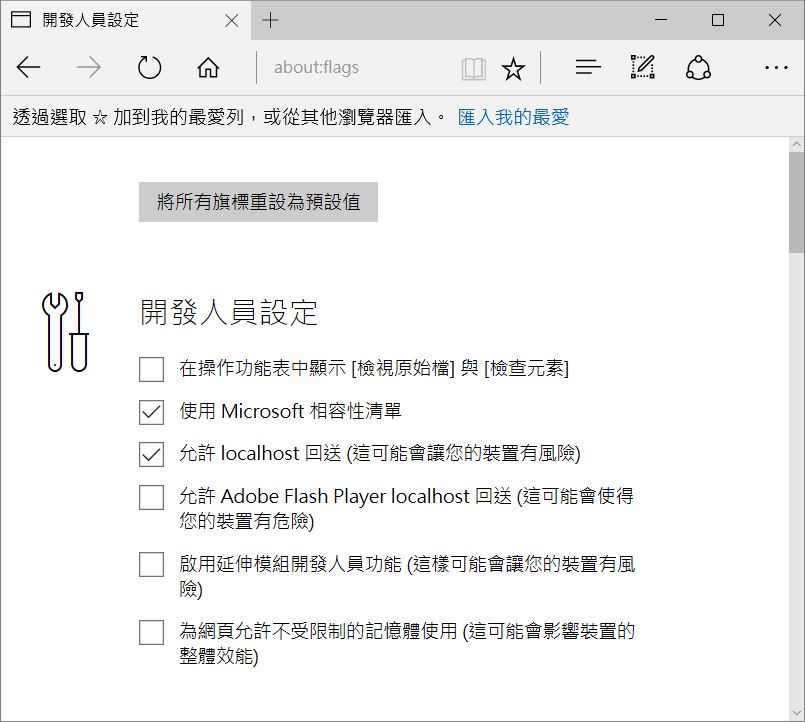Uncheck 使用 Microsoft 相容性清單
The image size is (805, 722).
point(151,412)
